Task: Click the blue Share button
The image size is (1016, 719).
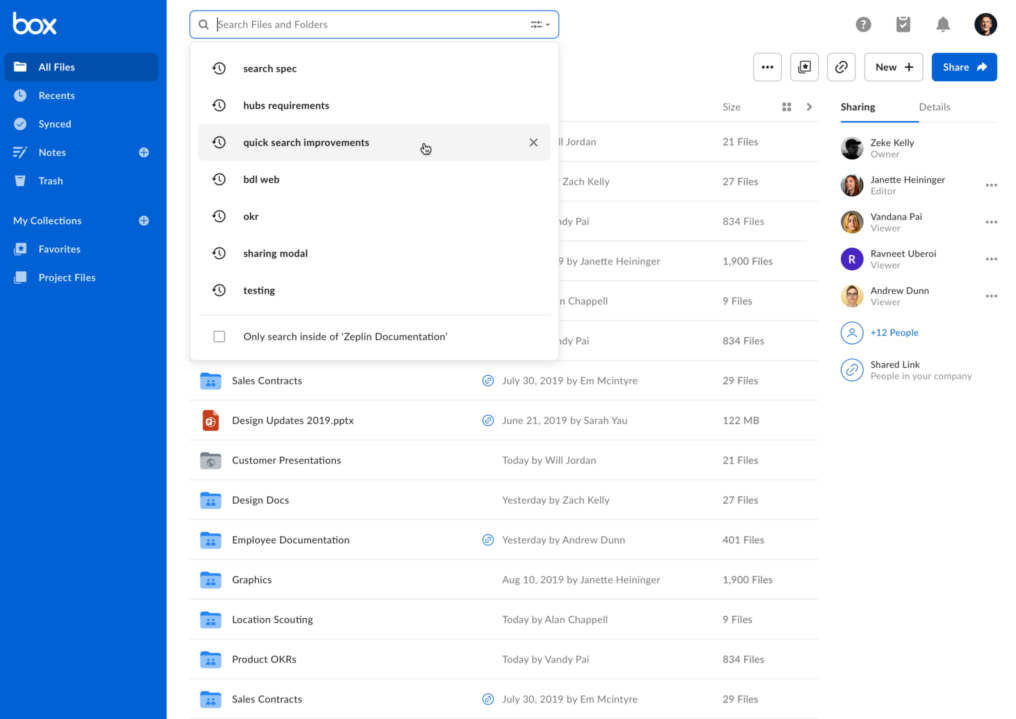Action: [963, 66]
